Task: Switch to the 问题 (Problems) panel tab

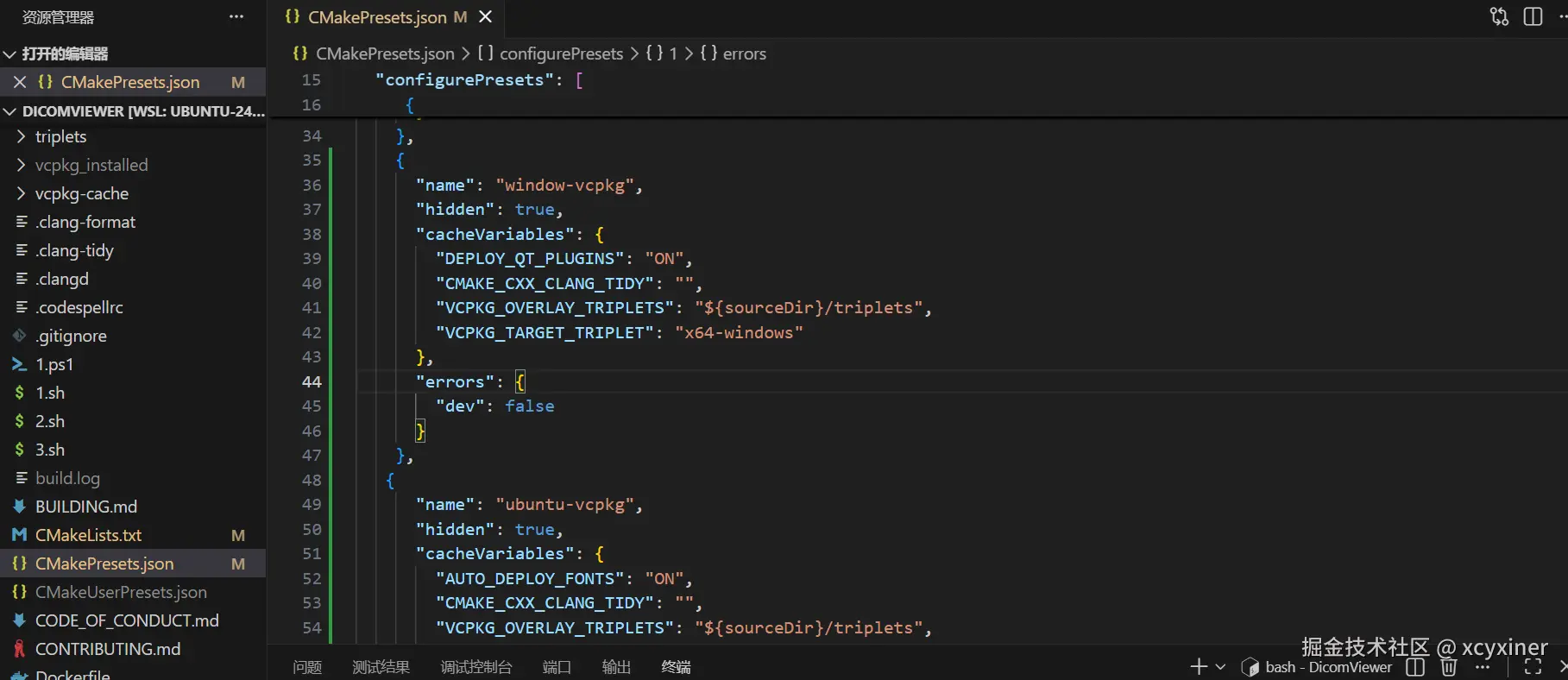Action: [307, 666]
